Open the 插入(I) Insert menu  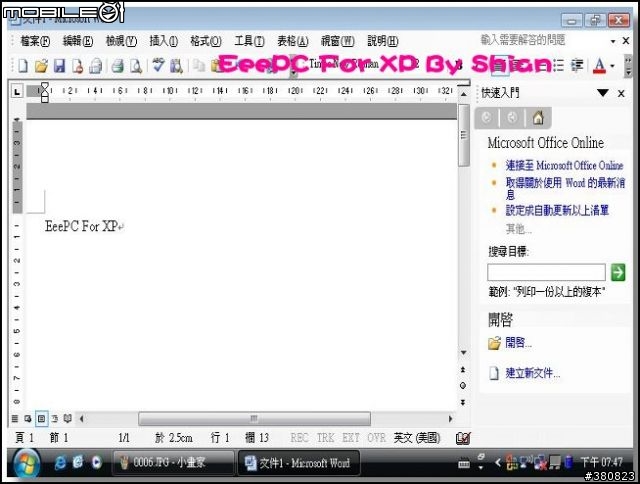163,41
